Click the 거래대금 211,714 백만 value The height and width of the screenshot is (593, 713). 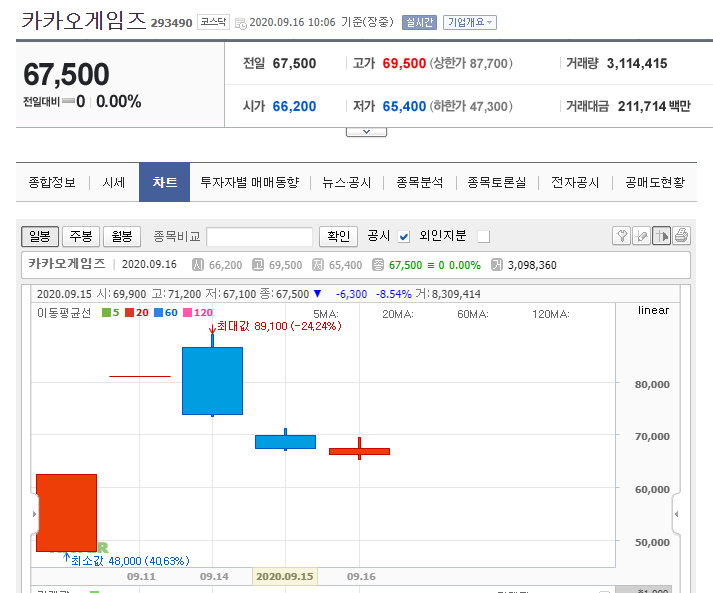coord(654,106)
